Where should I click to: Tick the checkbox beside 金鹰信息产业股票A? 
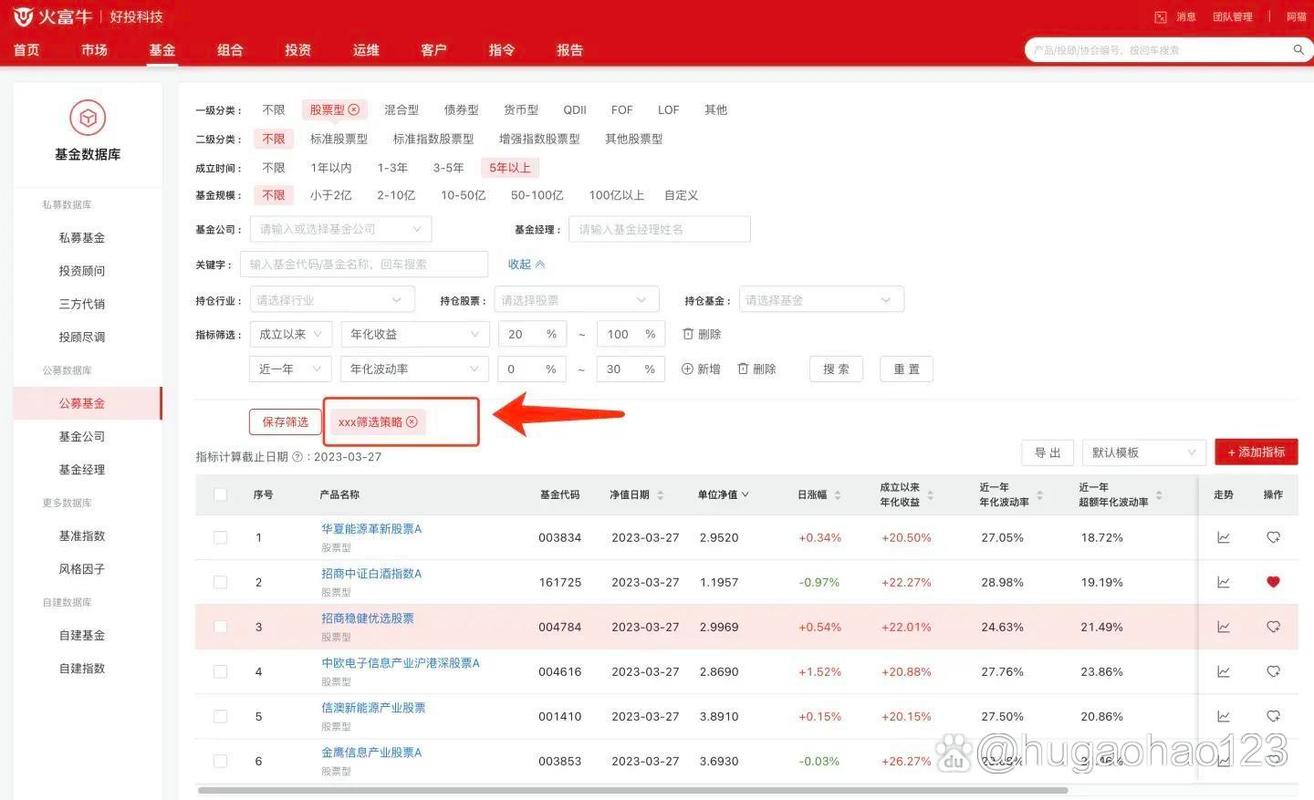point(220,760)
